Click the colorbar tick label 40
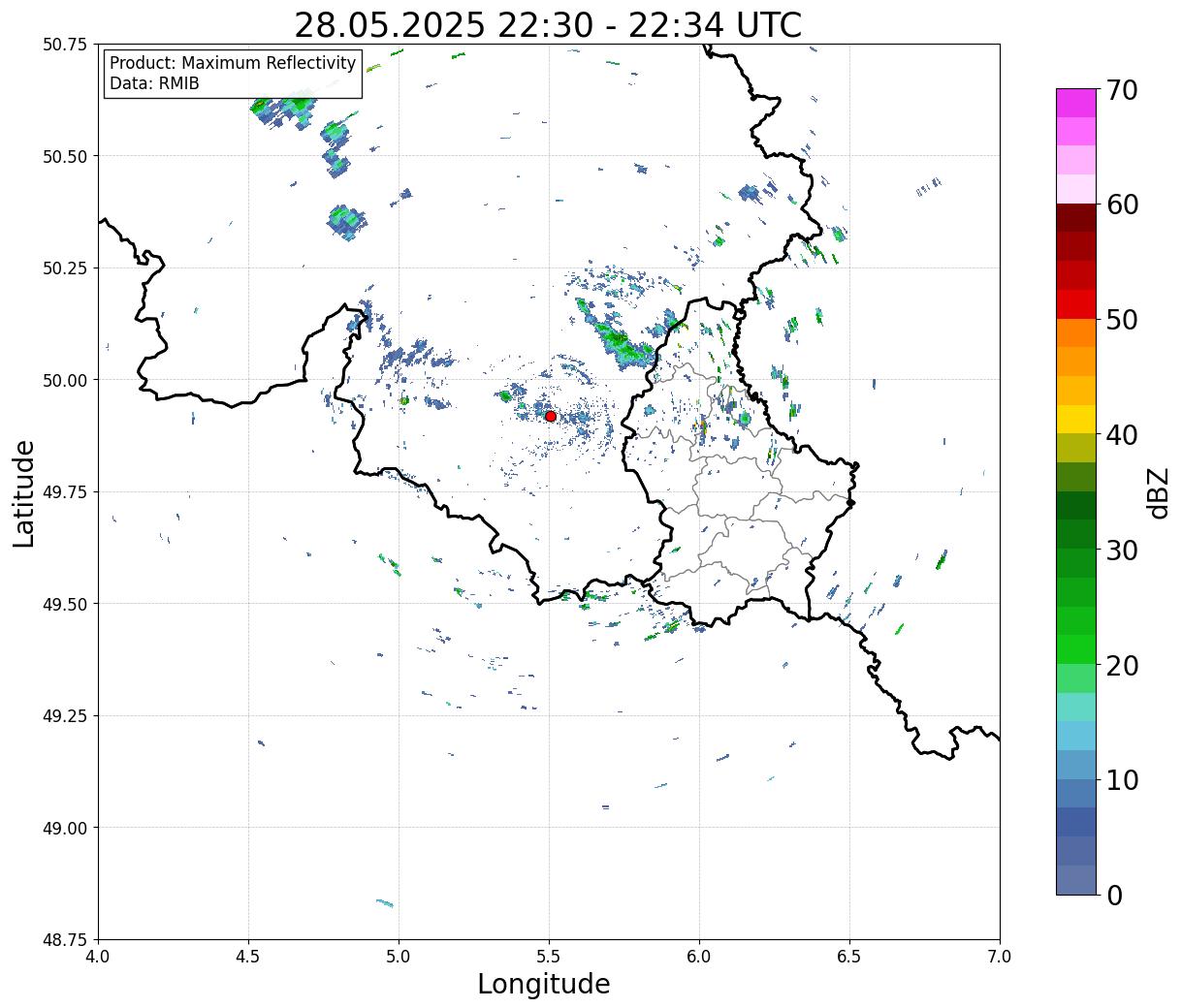The height and width of the screenshot is (1008, 1182). pos(1122,435)
